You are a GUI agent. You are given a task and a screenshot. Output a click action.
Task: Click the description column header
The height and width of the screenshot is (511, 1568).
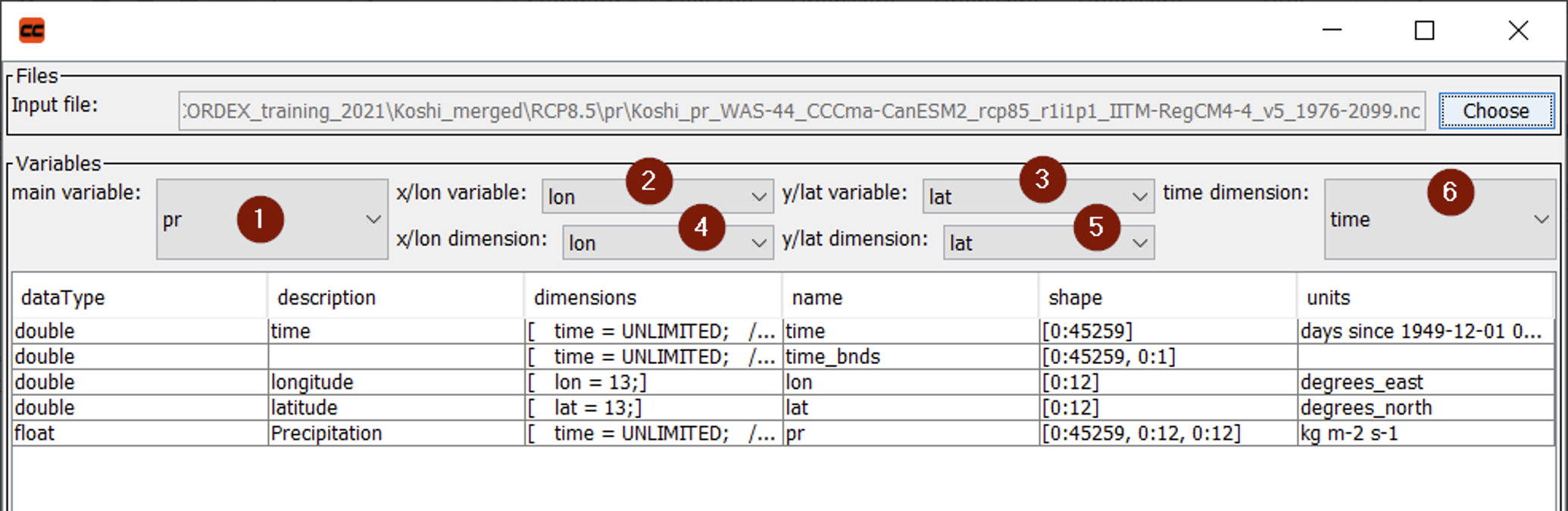tap(395, 298)
